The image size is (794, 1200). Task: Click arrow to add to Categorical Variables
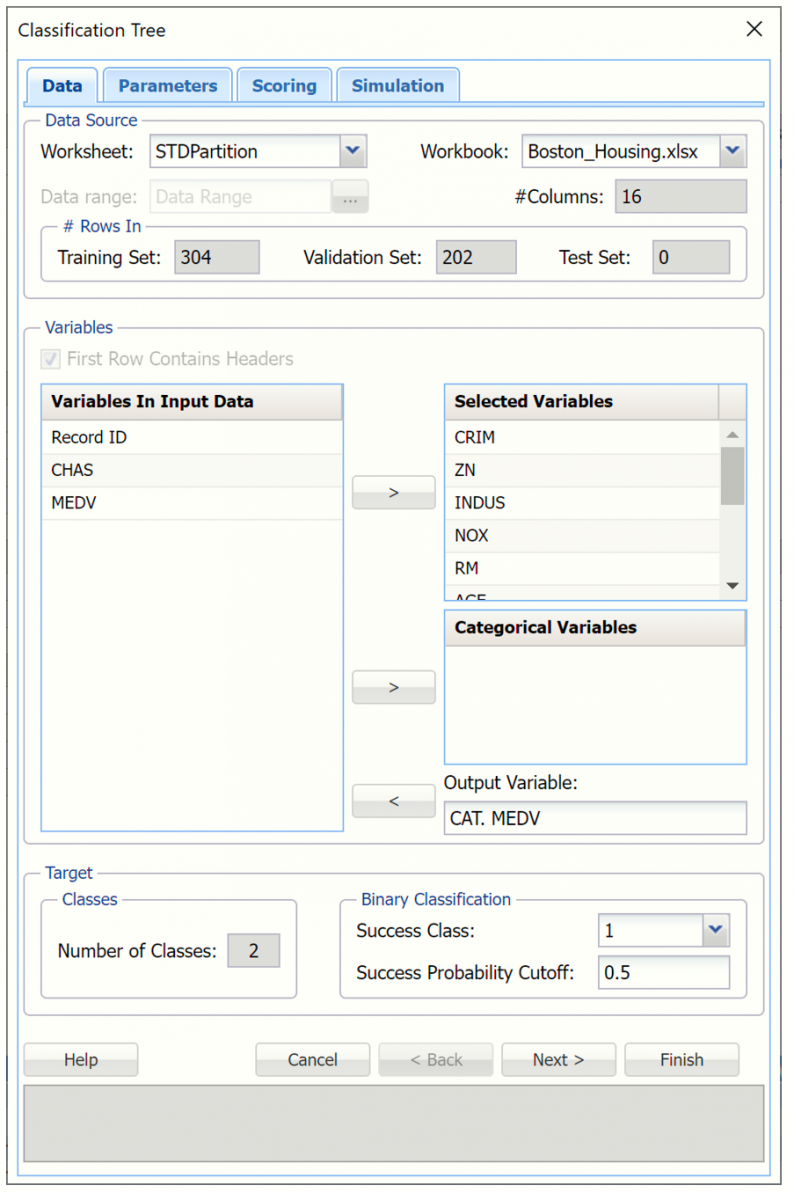[x=393, y=687]
